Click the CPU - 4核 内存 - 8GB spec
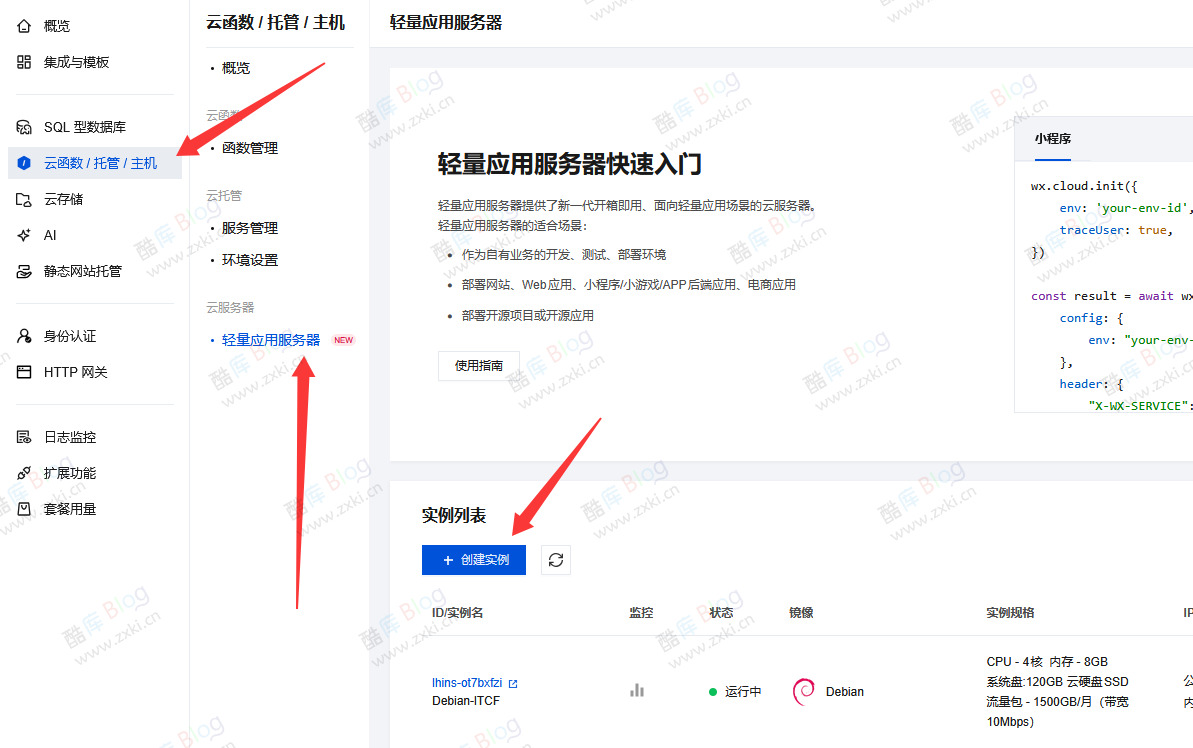Screen dimensions: 1193x748 pyautogui.click(x=1047, y=662)
